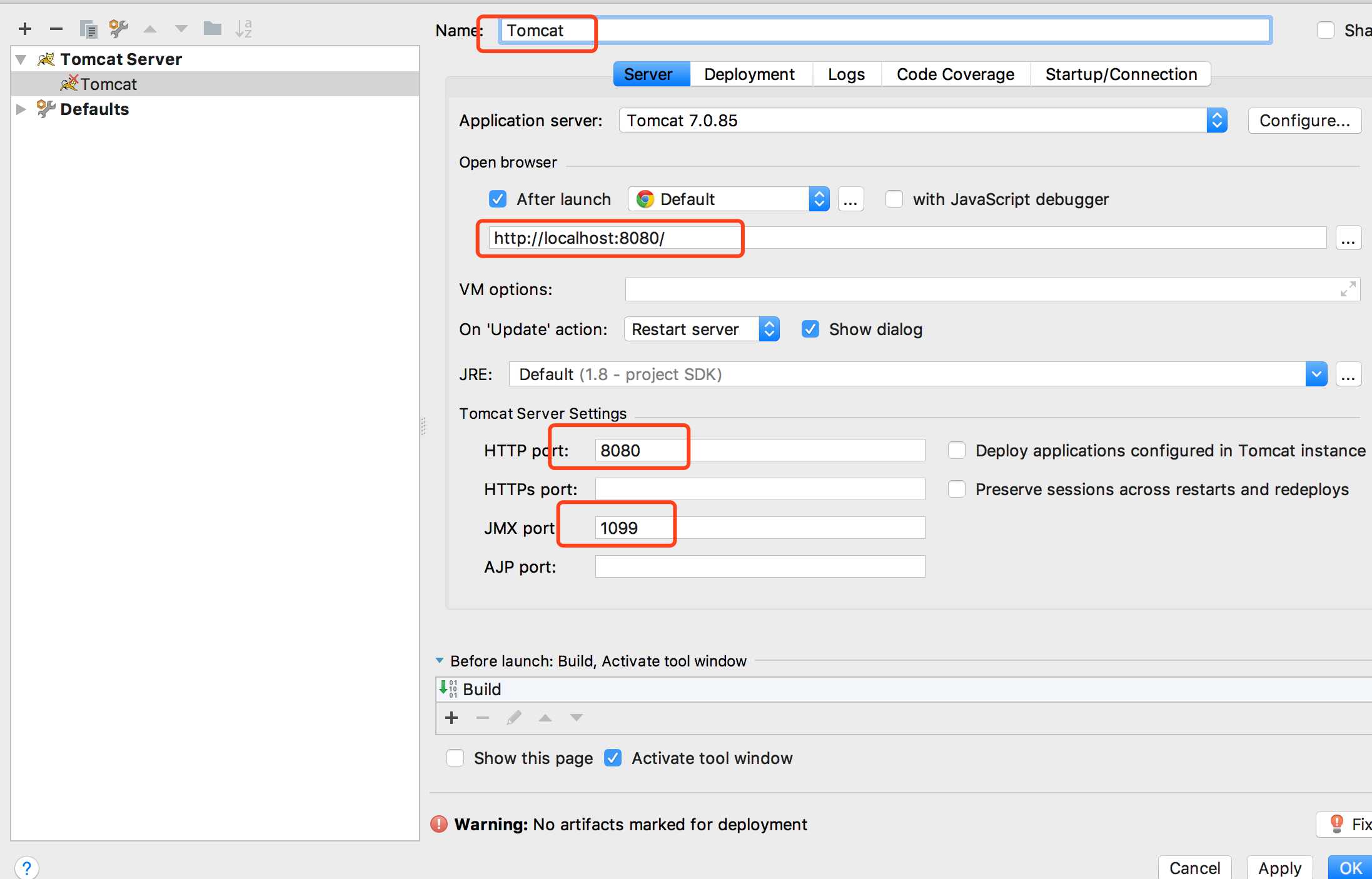Image resolution: width=1372 pixels, height=879 pixels.
Task: Enable Preserve sessions across restarts checkbox
Action: click(x=957, y=490)
